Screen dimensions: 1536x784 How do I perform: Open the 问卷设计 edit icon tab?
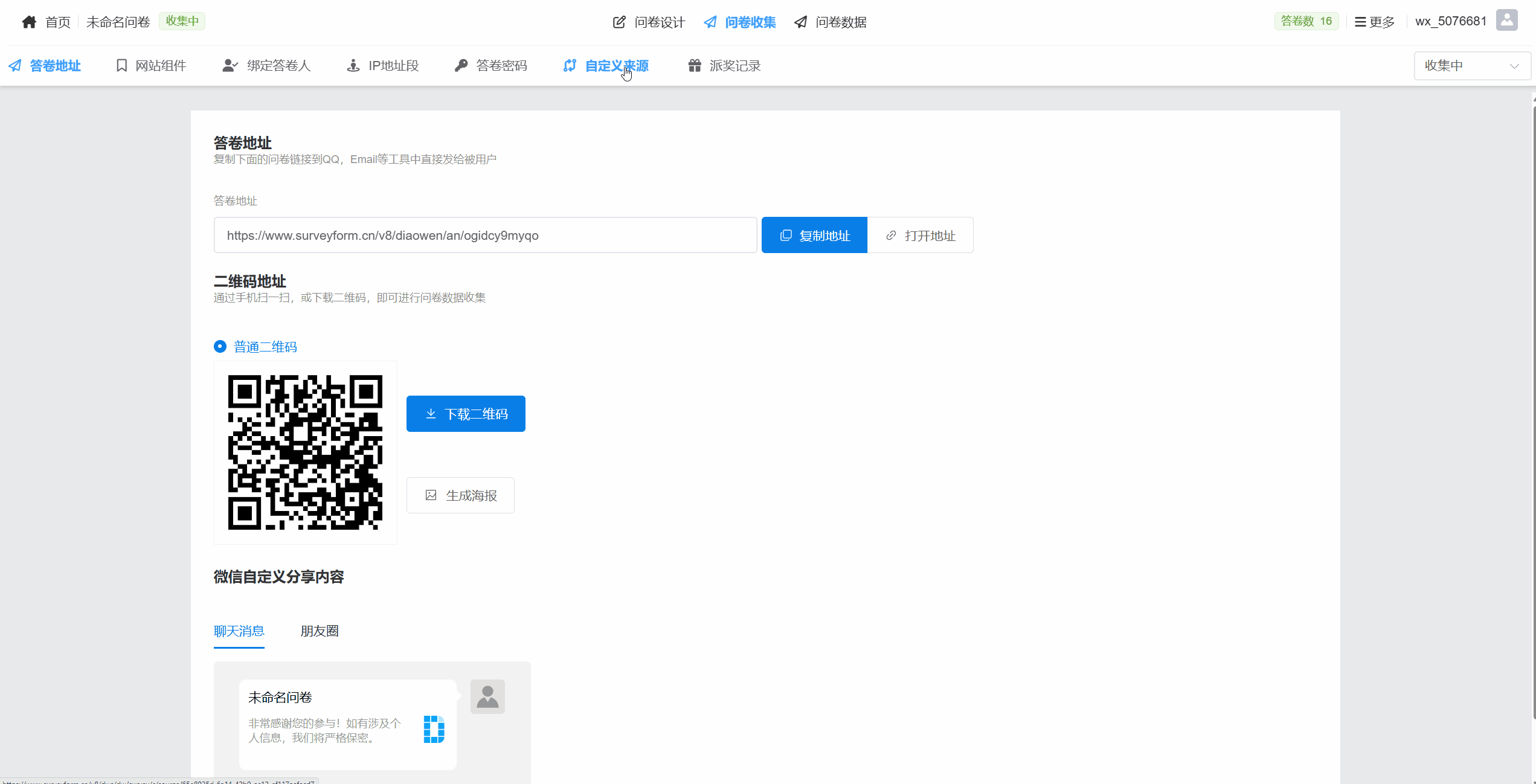[x=619, y=22]
